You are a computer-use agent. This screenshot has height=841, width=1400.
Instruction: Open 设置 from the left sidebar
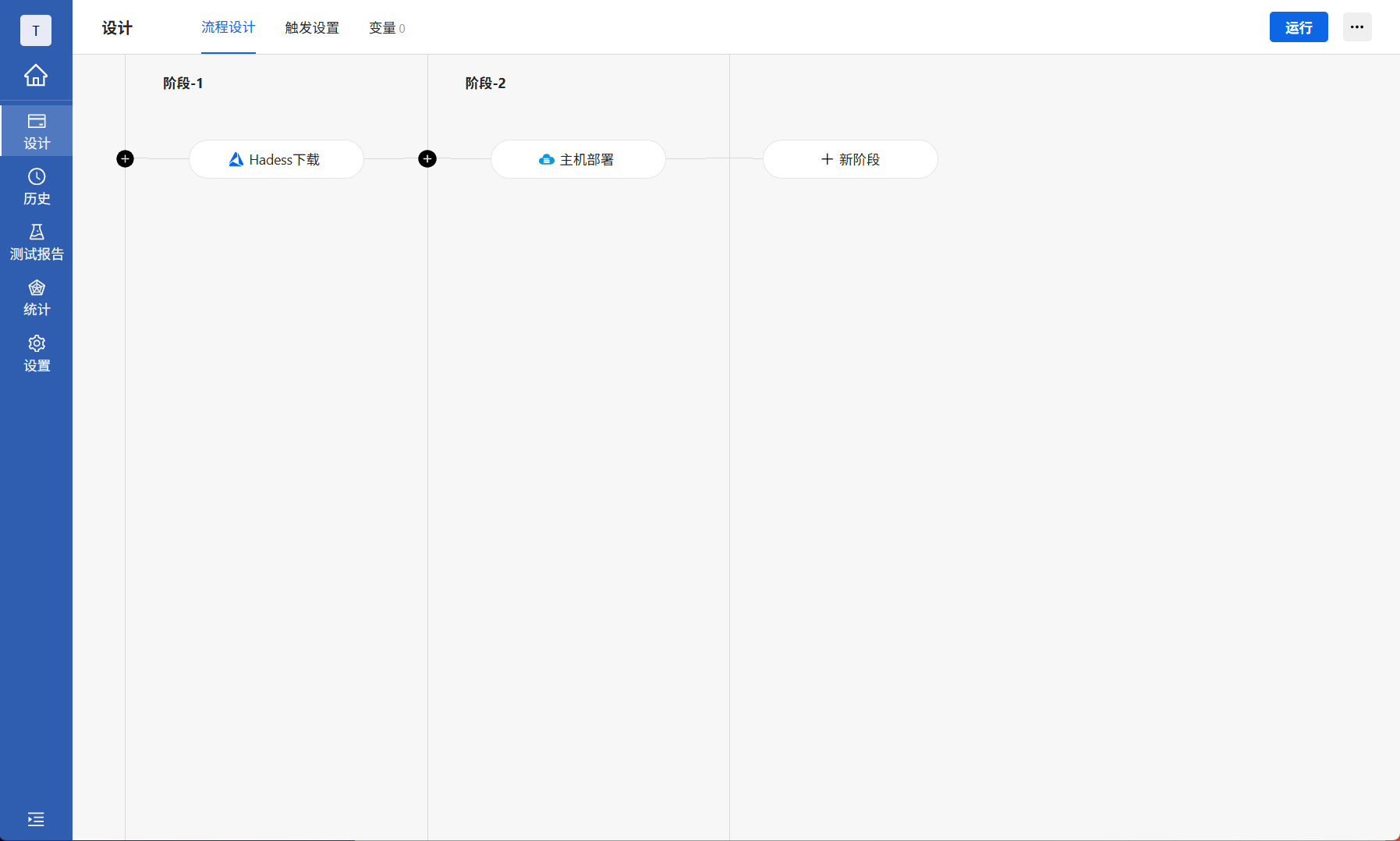pos(36,353)
